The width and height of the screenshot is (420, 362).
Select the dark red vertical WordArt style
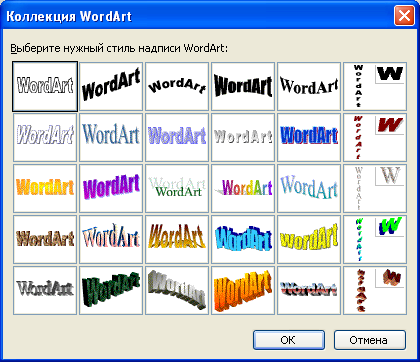tap(375, 137)
